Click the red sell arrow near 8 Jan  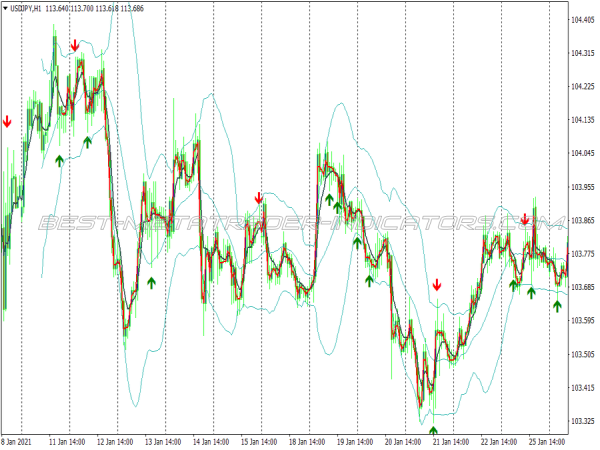click(7, 121)
